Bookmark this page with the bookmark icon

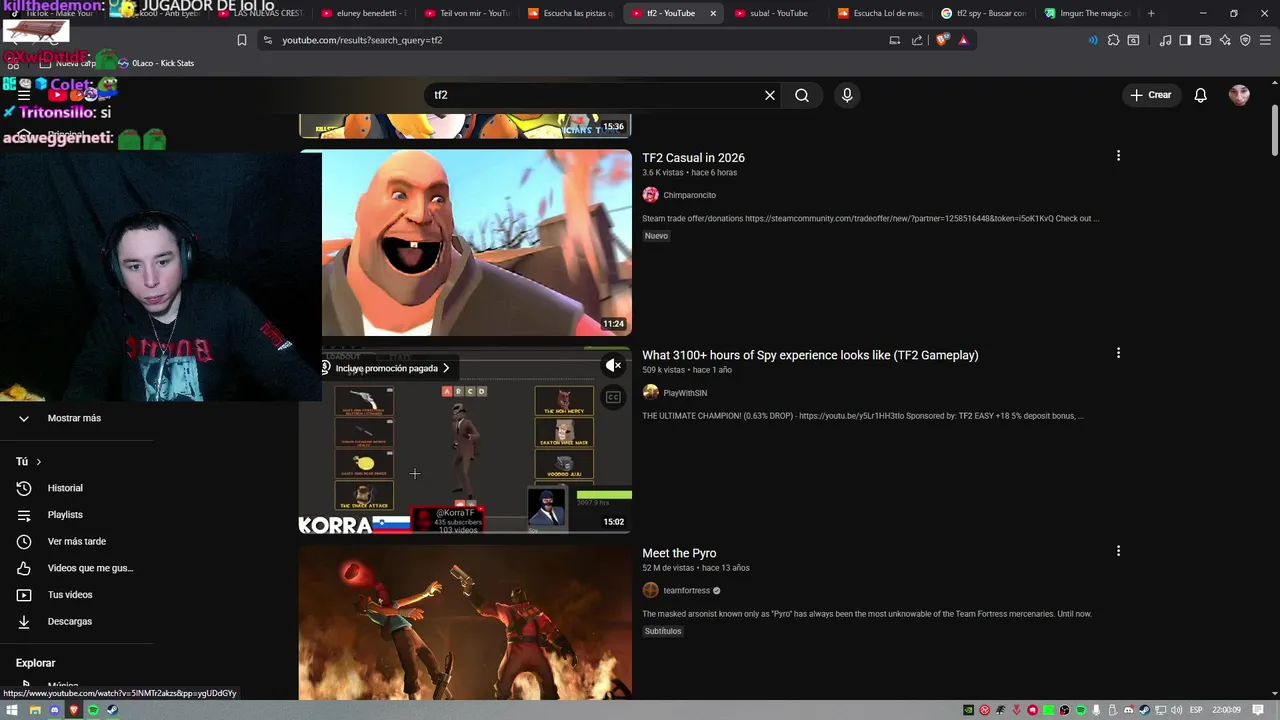[242, 40]
